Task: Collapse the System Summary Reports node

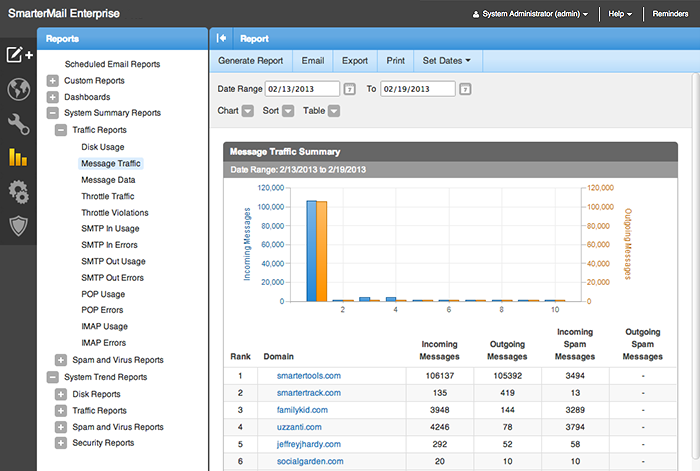Action: (x=53, y=113)
